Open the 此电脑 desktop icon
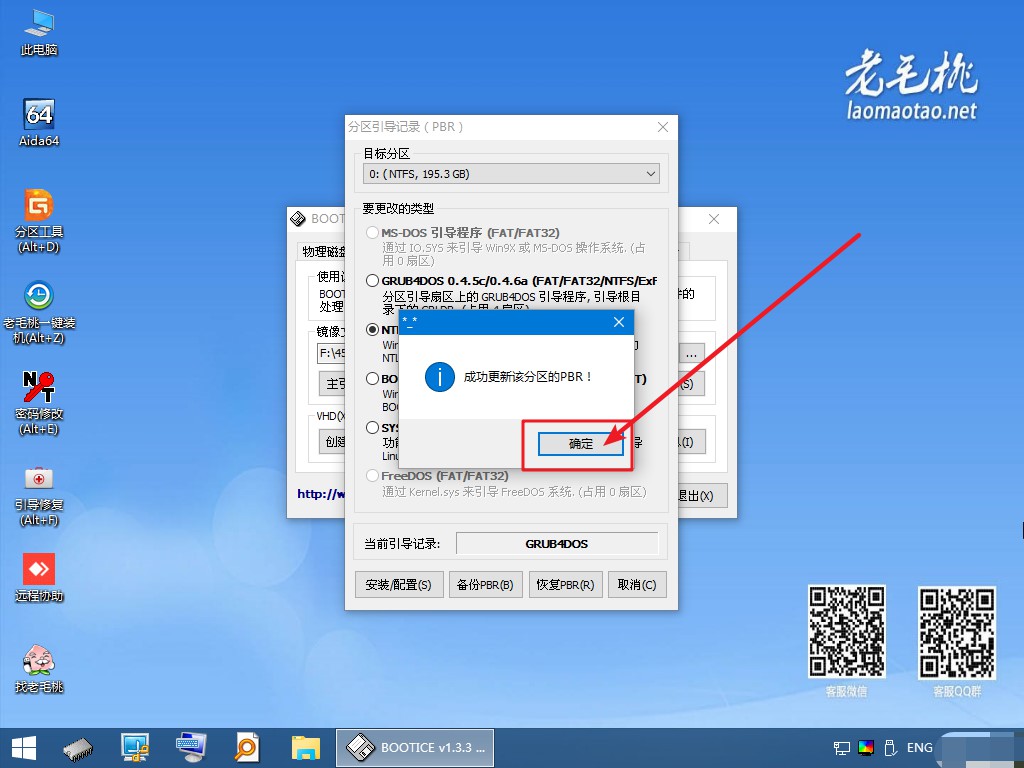 coord(39,33)
